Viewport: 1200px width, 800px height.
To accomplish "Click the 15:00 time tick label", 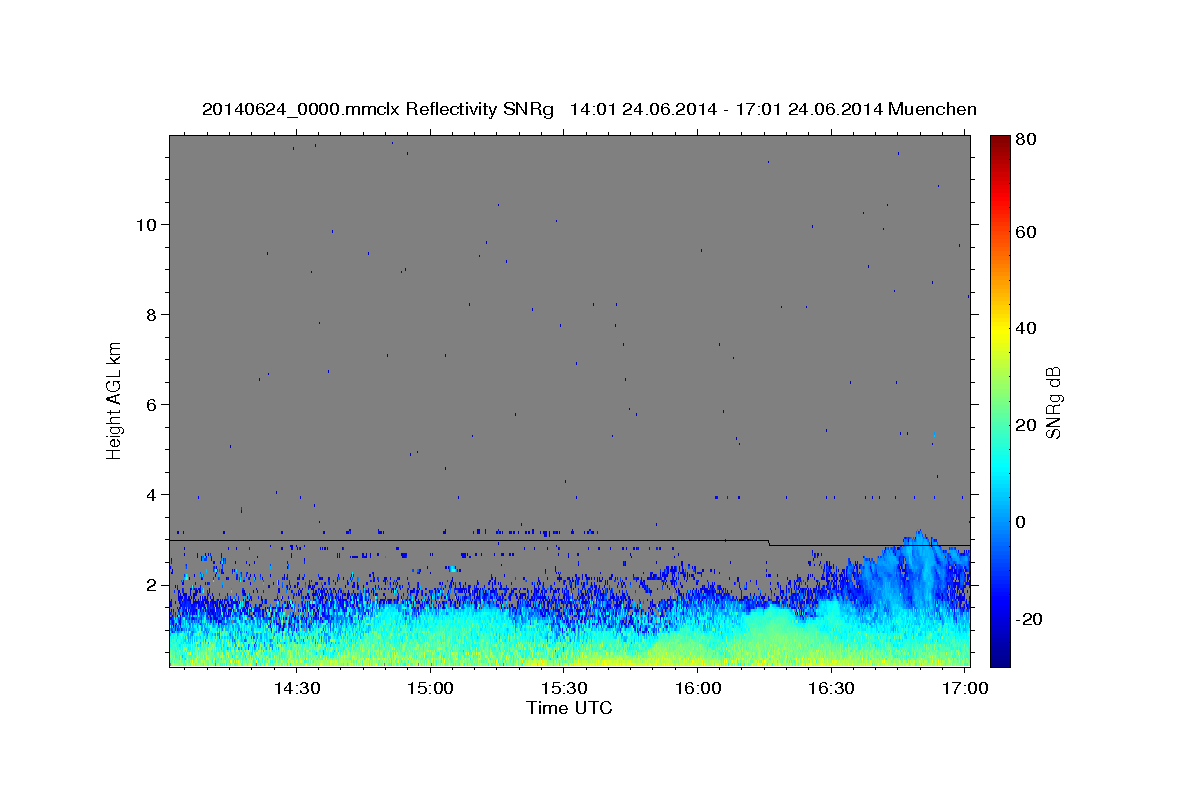I will click(x=431, y=689).
